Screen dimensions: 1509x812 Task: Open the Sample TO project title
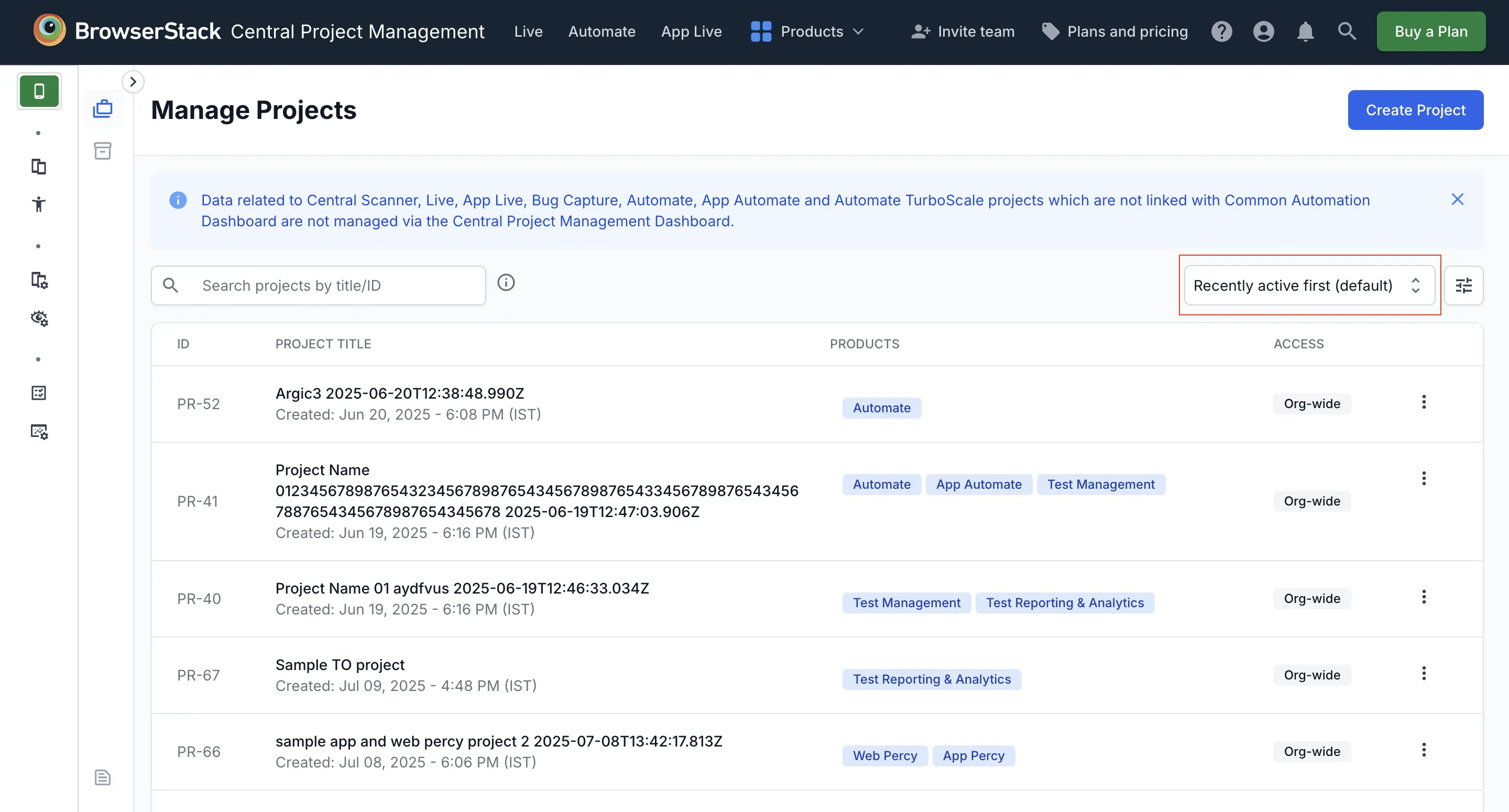coord(340,664)
